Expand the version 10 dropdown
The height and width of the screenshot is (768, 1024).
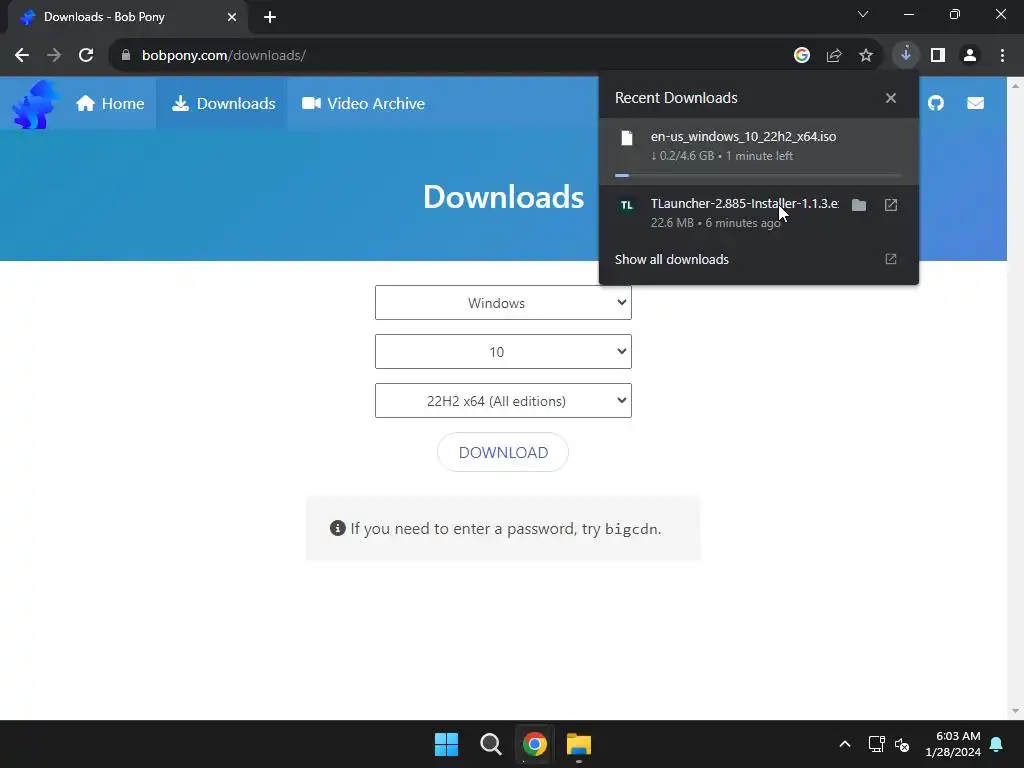click(503, 351)
